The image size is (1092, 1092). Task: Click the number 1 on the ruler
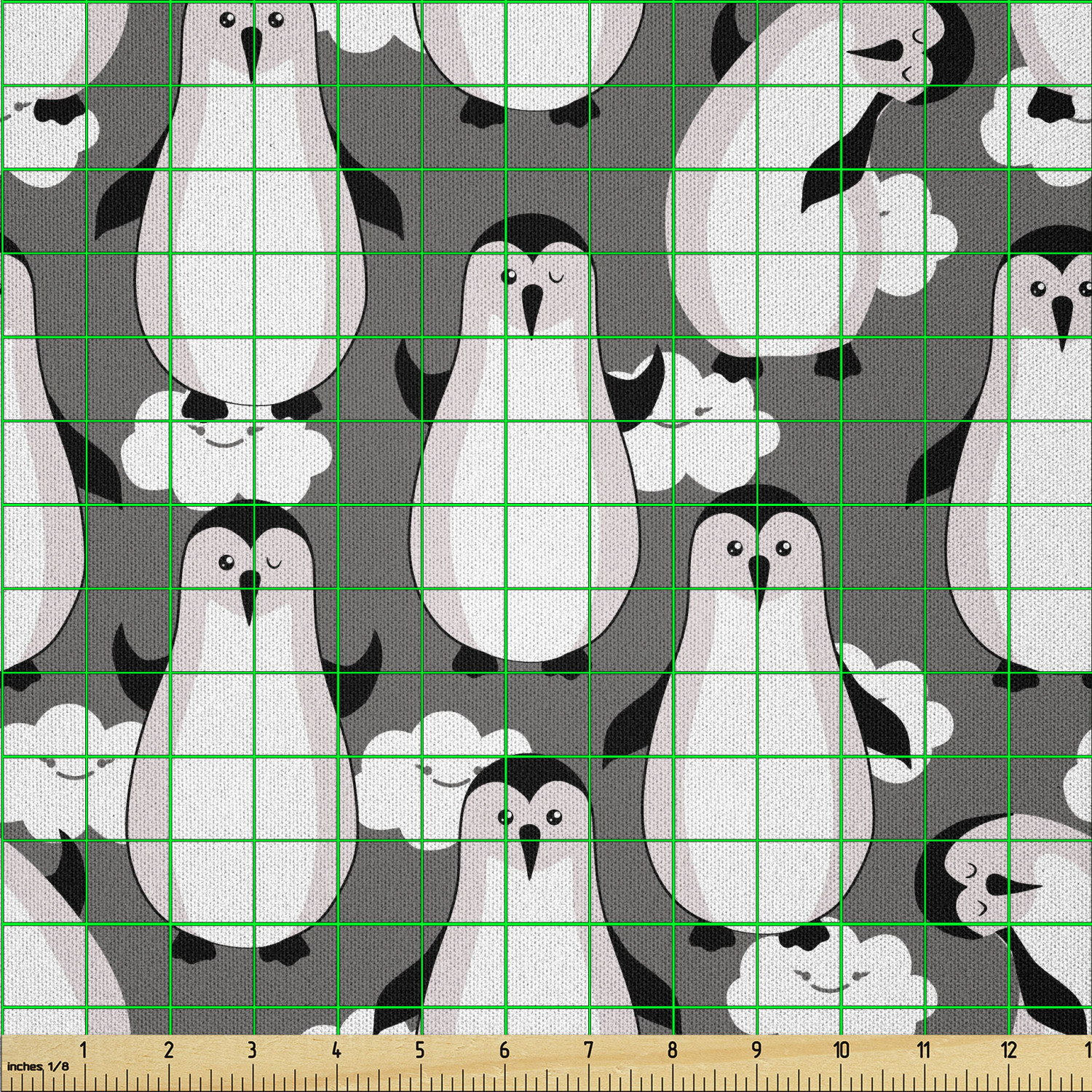click(x=84, y=1050)
